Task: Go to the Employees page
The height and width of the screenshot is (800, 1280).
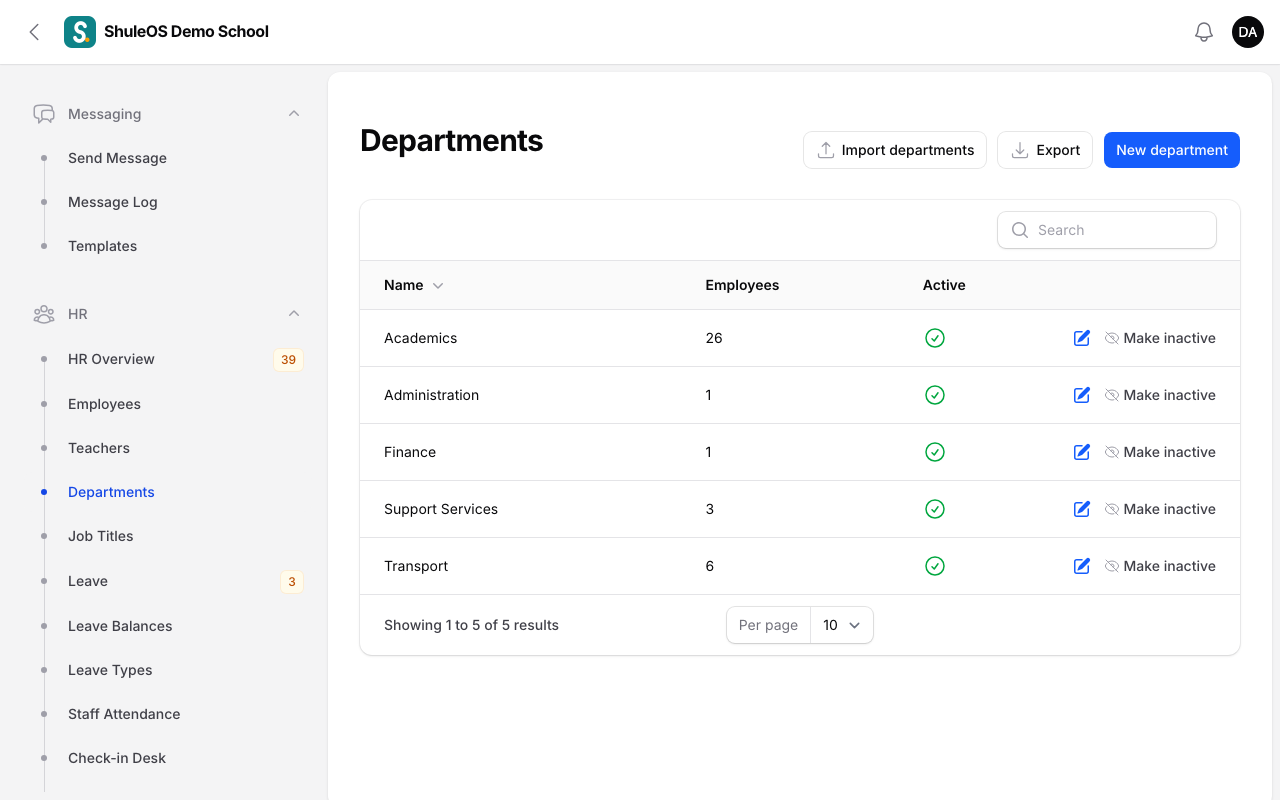Action: click(x=104, y=404)
